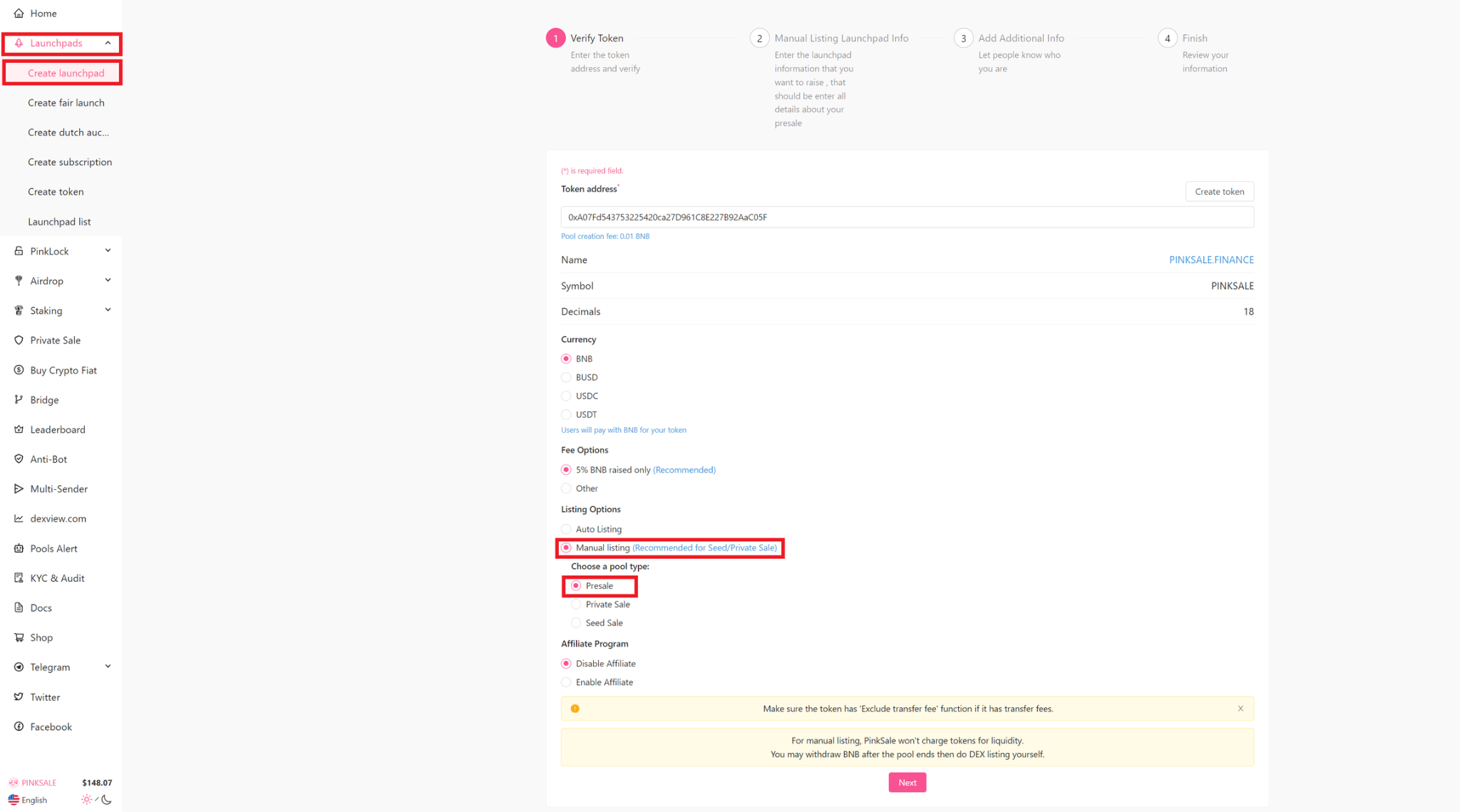This screenshot has width=1460, height=812.
Task: Open the PINKSALE.FINANCE link
Action: pyautogui.click(x=1210, y=259)
